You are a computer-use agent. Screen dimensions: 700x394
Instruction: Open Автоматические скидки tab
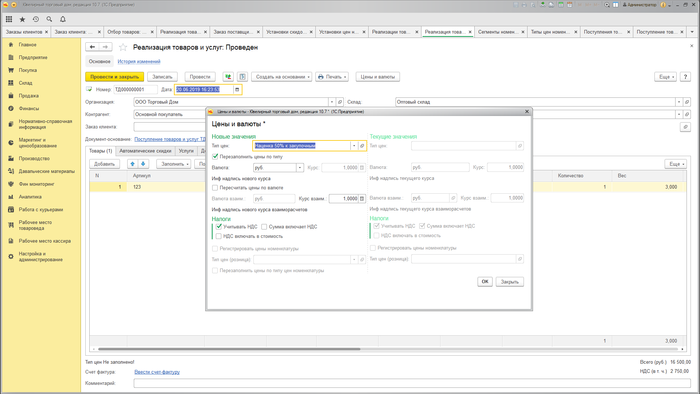point(145,151)
